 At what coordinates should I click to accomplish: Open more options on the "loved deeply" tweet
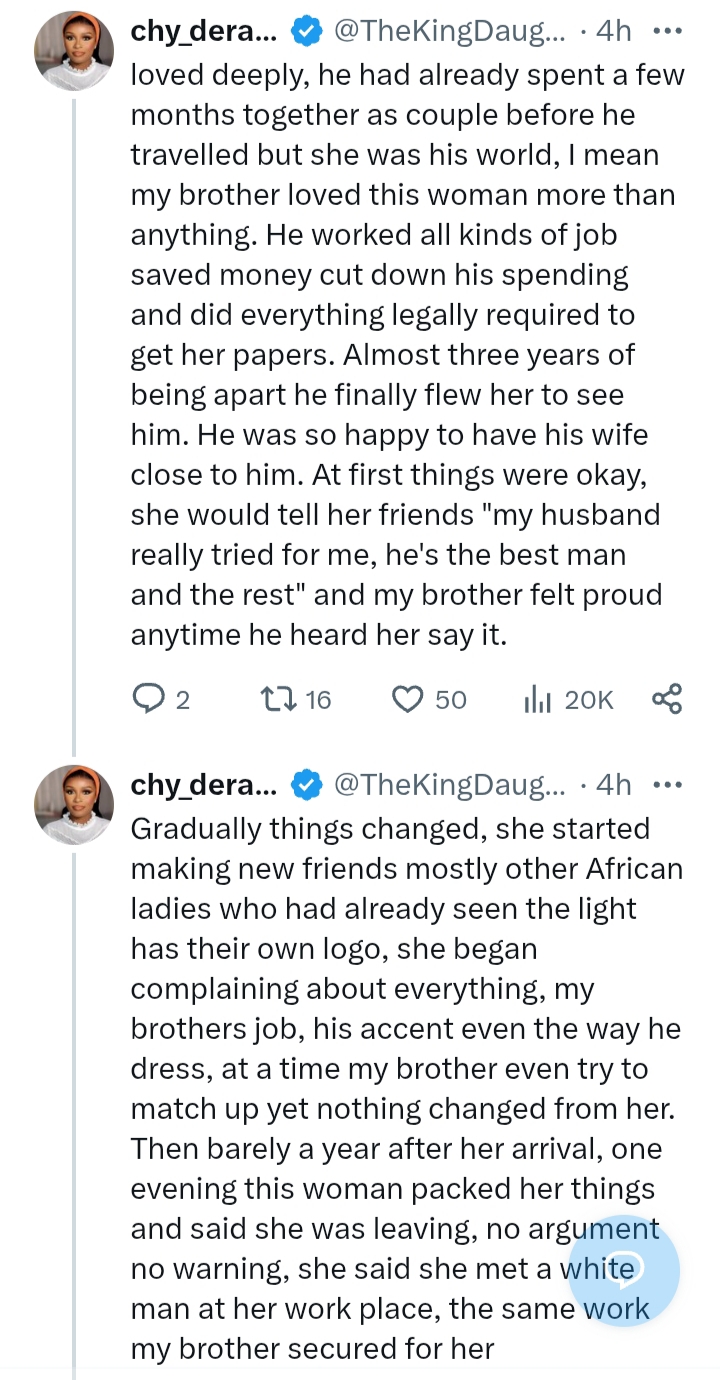666,31
